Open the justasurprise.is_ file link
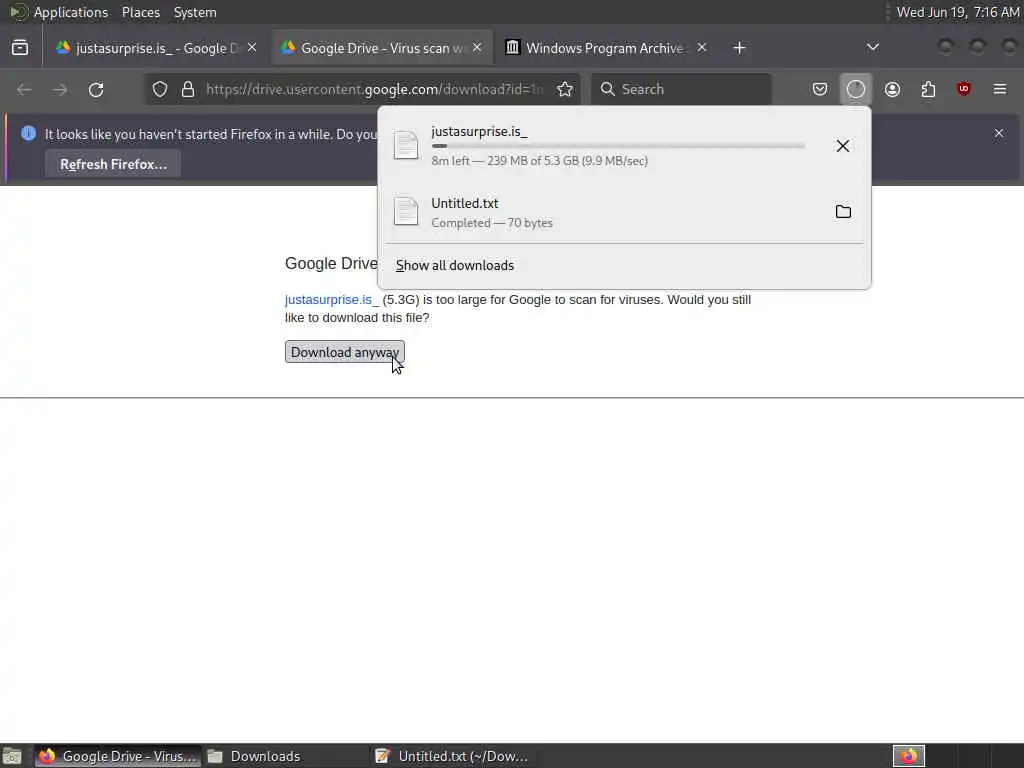The image size is (1024, 768). (332, 300)
